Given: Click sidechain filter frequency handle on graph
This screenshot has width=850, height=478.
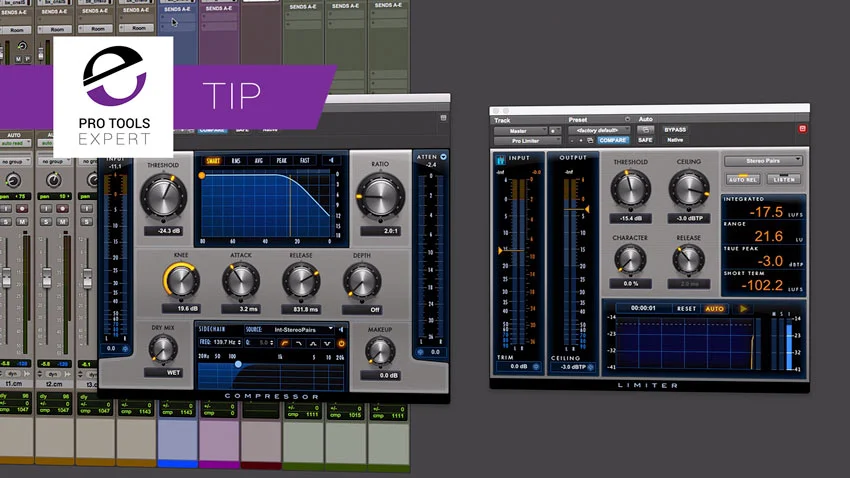Looking at the screenshot, I should [238, 364].
